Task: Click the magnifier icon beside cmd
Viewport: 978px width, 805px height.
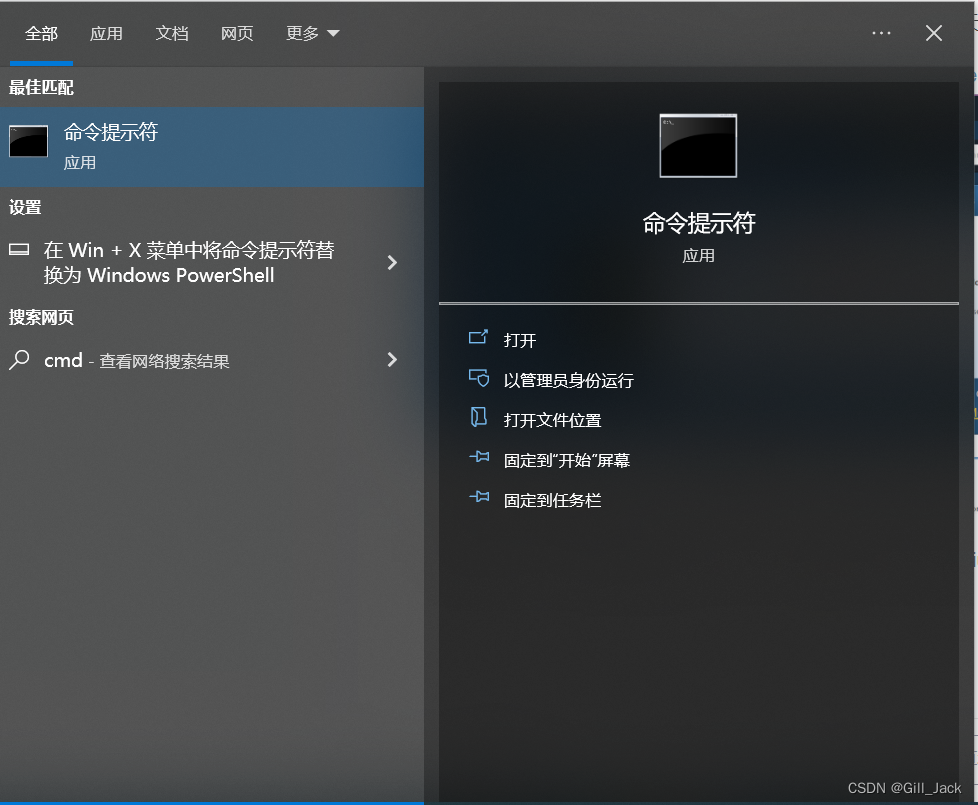Action: [x=19, y=360]
